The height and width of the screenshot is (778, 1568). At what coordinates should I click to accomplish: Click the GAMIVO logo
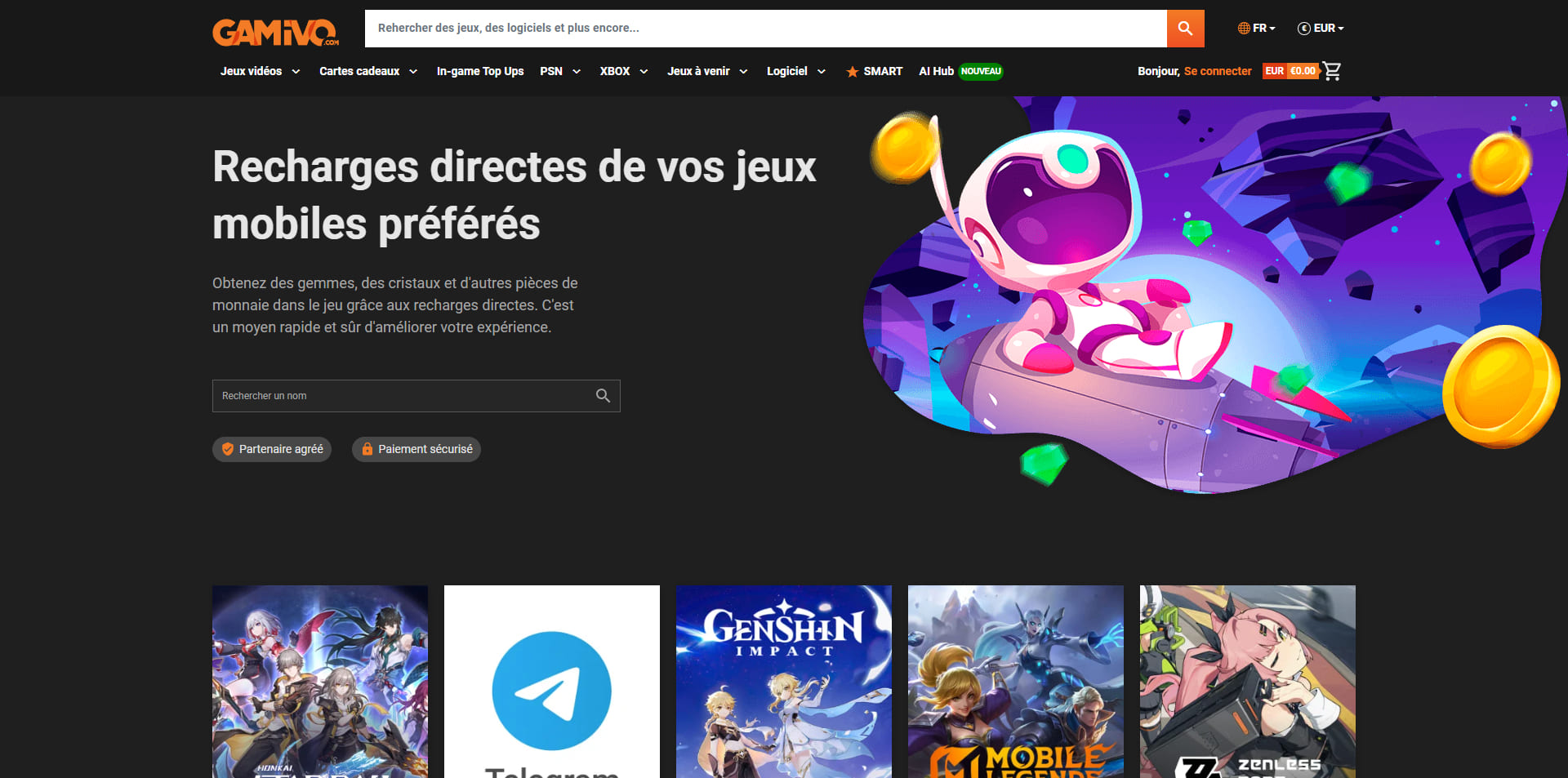pos(276,32)
